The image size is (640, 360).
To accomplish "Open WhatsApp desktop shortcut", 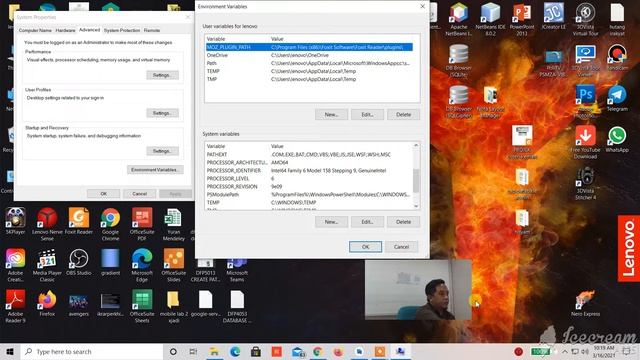I will click(617, 139).
